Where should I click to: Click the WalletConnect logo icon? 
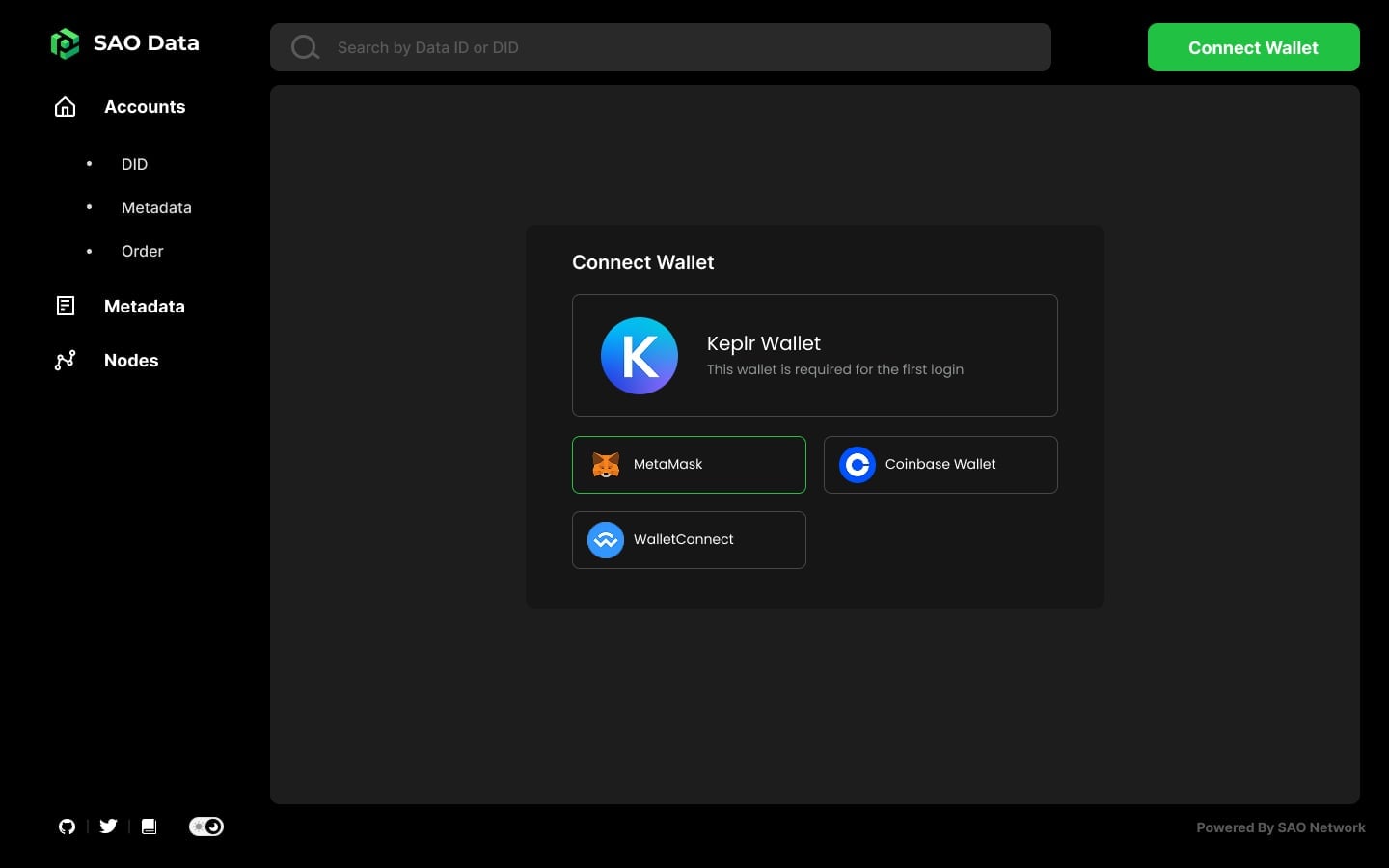pos(606,540)
